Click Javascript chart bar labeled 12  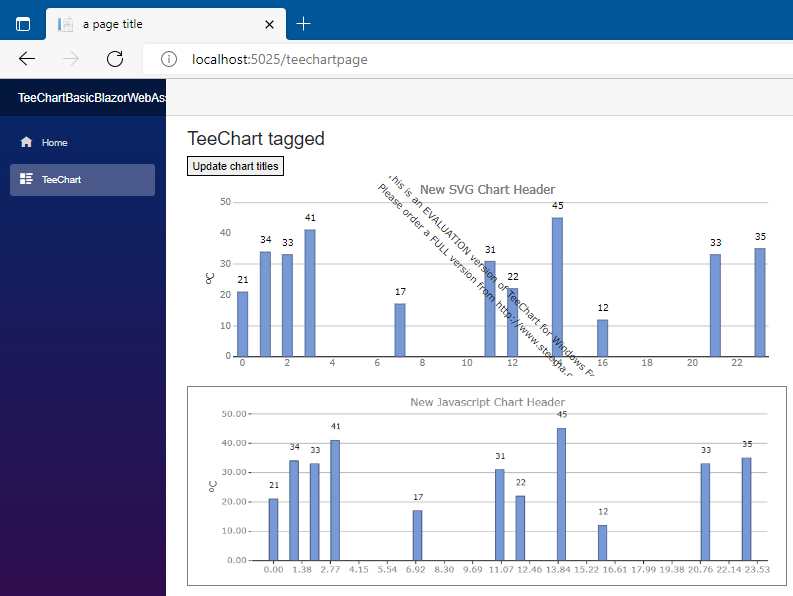coord(602,543)
